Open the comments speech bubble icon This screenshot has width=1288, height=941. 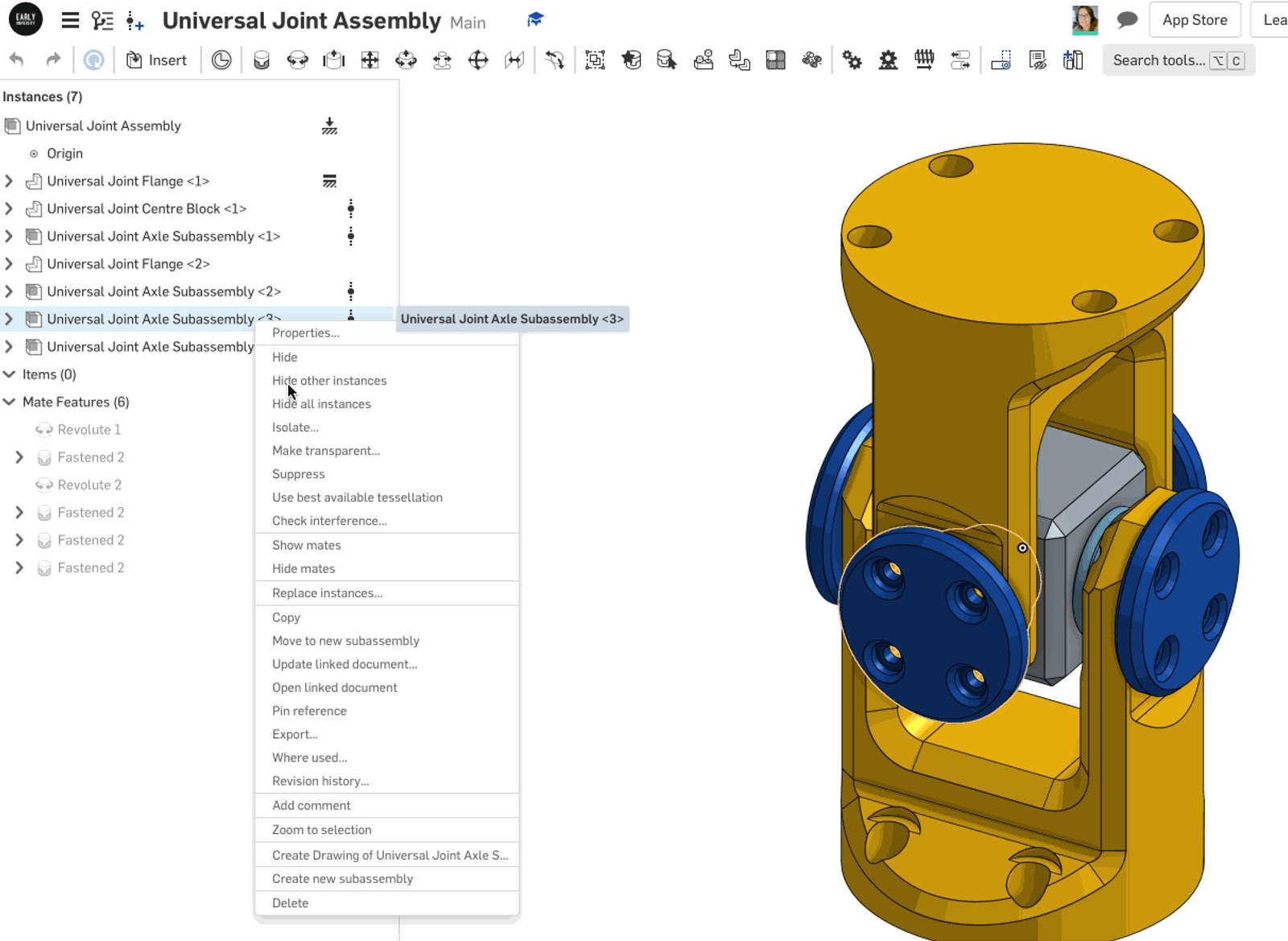pos(1127,20)
